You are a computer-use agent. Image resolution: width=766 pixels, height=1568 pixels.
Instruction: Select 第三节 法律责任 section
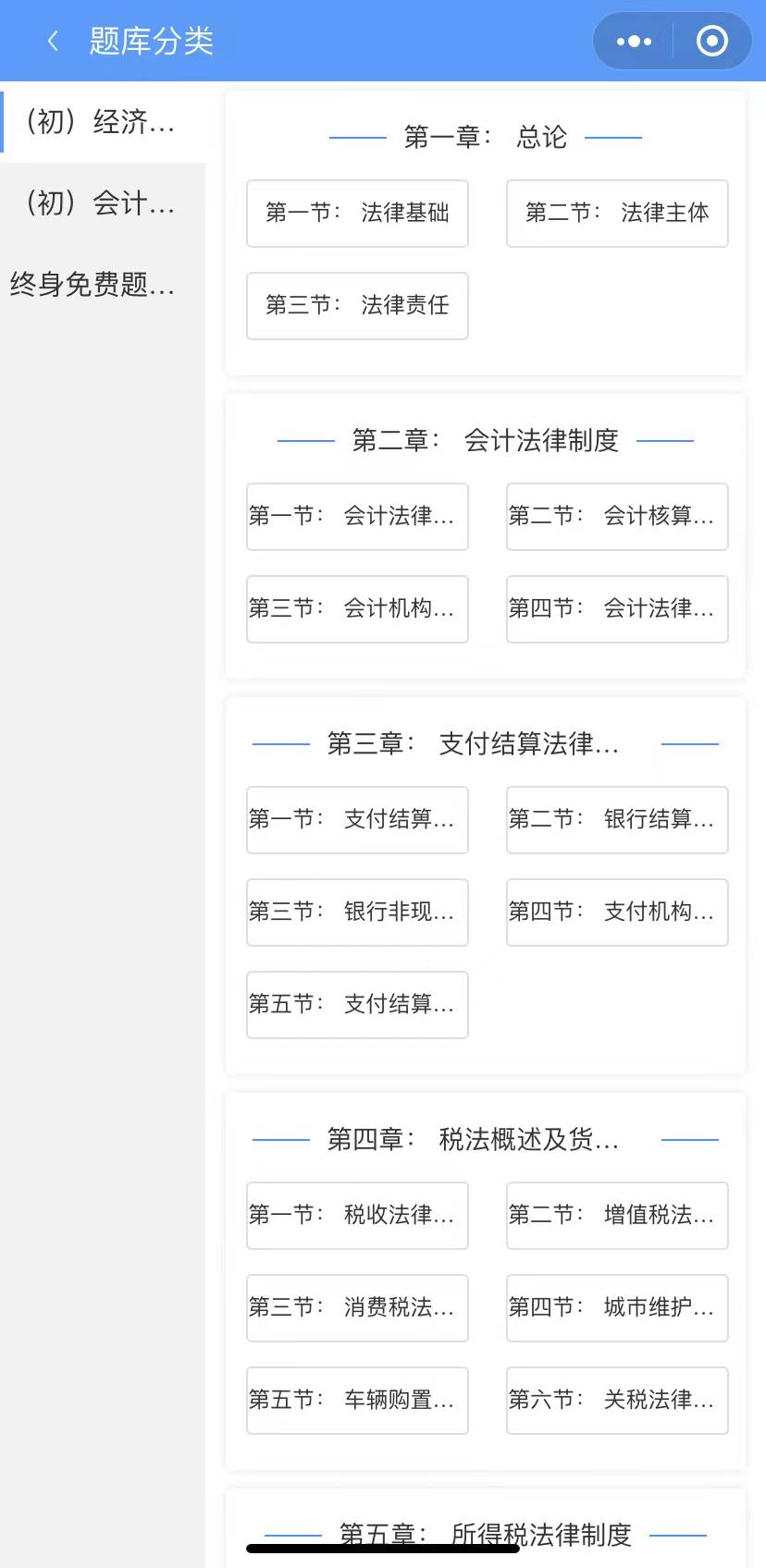[357, 306]
